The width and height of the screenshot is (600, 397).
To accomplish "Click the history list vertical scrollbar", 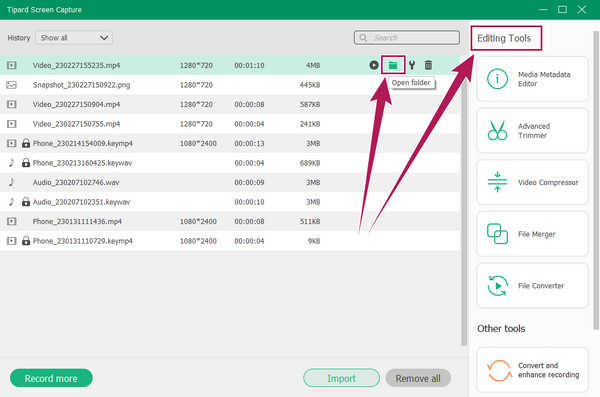I will point(464,201).
